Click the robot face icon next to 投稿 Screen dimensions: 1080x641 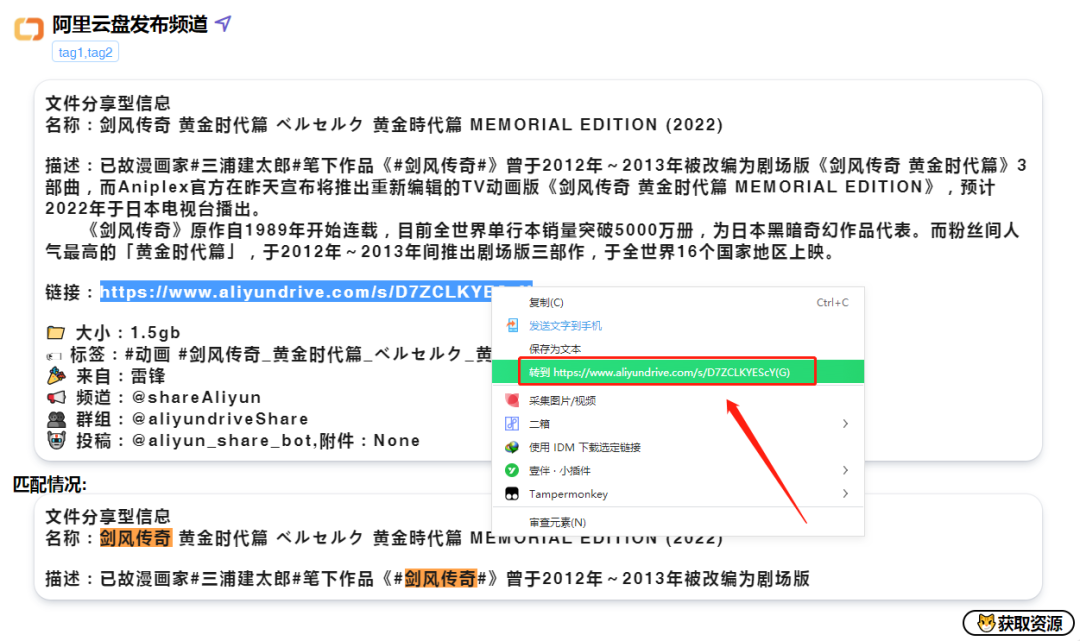tap(56, 440)
